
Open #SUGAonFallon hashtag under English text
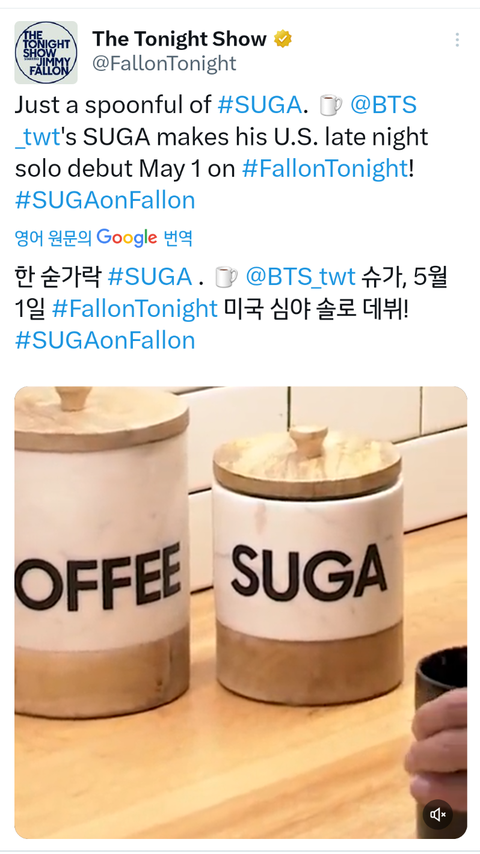click(105, 200)
